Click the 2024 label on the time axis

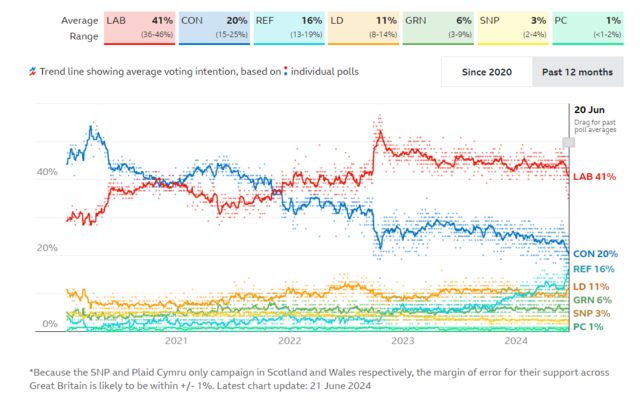click(517, 341)
